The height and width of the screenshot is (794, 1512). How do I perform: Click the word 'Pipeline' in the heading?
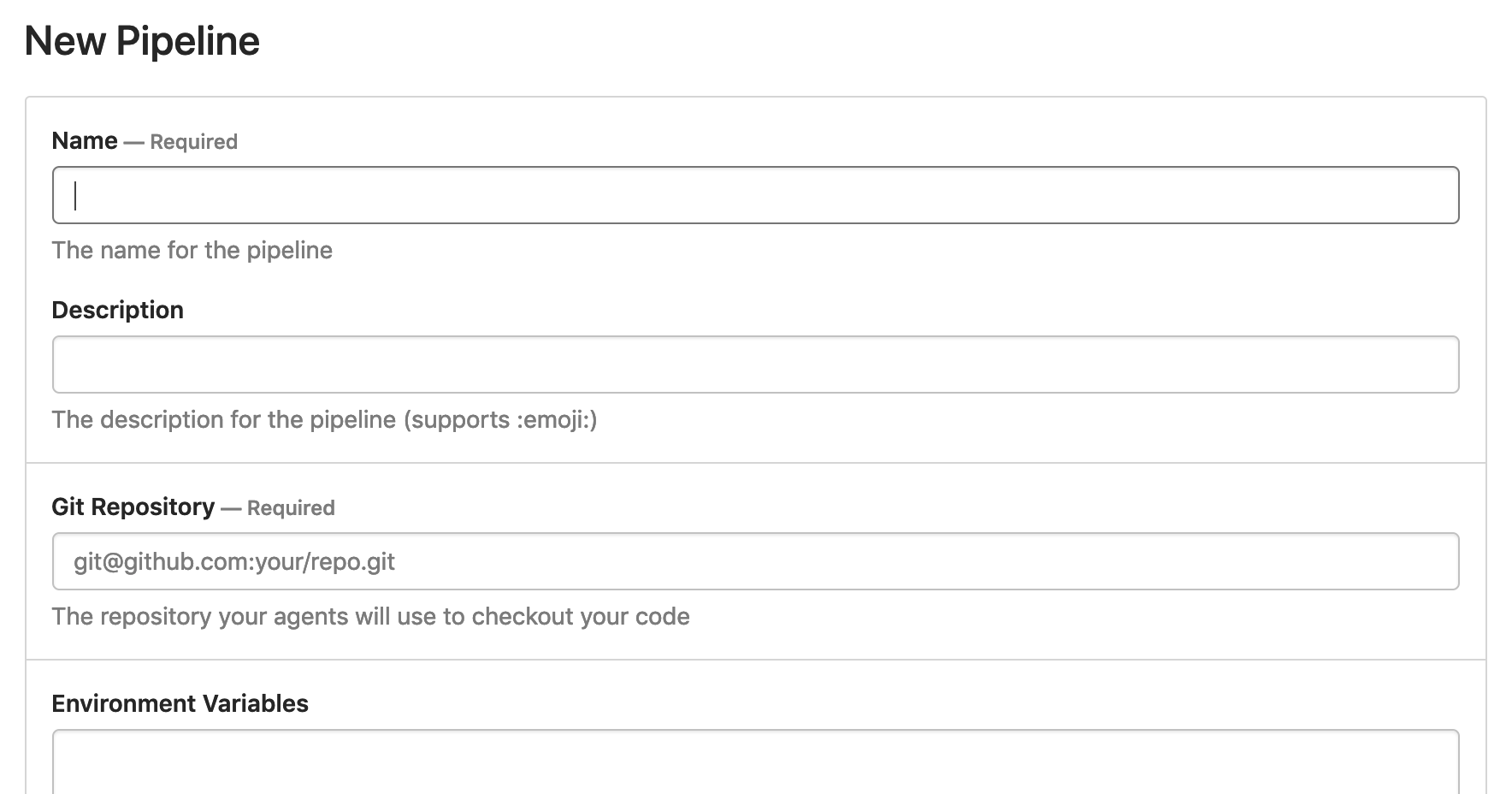(x=188, y=40)
